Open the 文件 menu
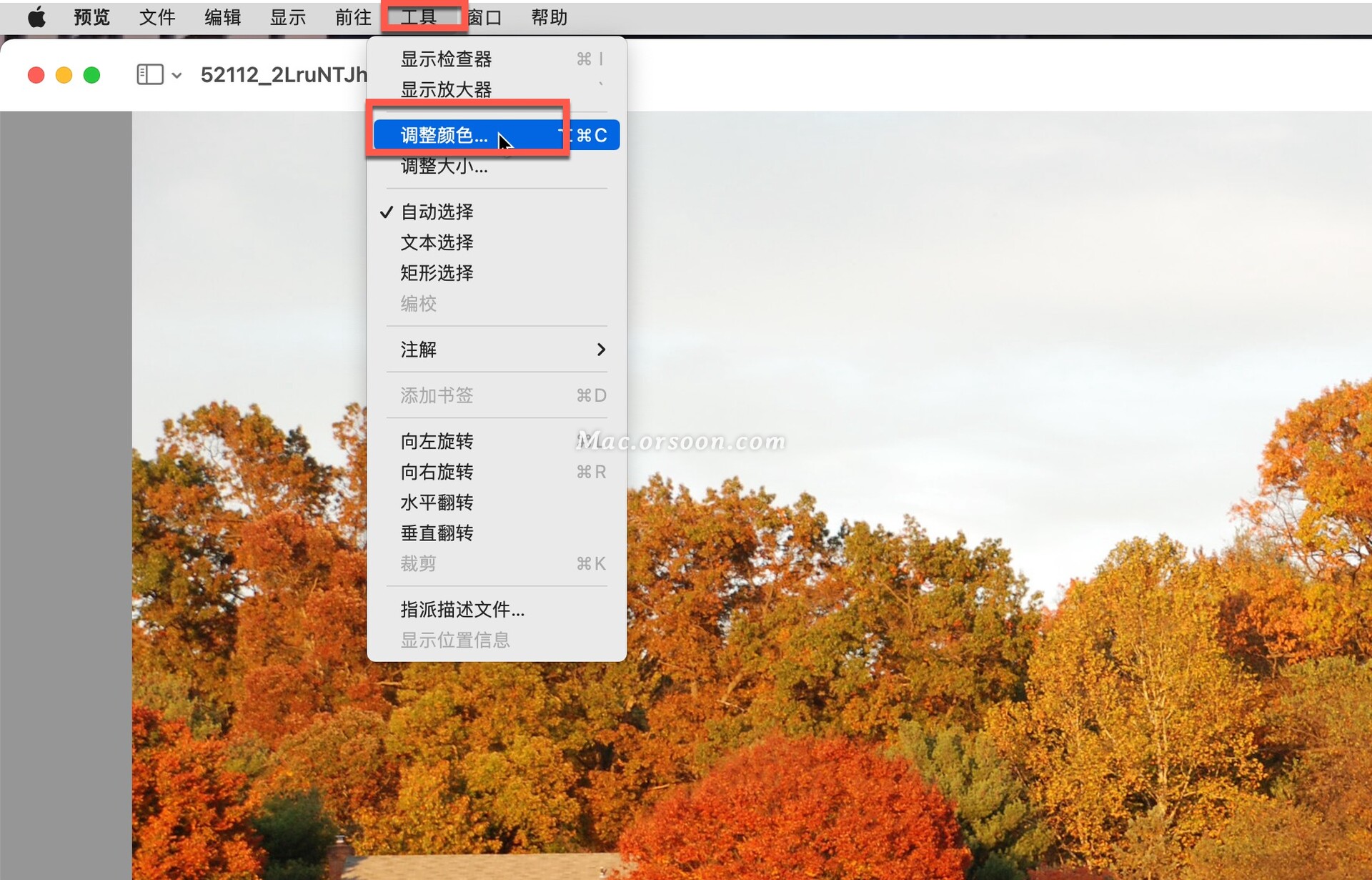This screenshot has width=1372, height=880. (156, 17)
